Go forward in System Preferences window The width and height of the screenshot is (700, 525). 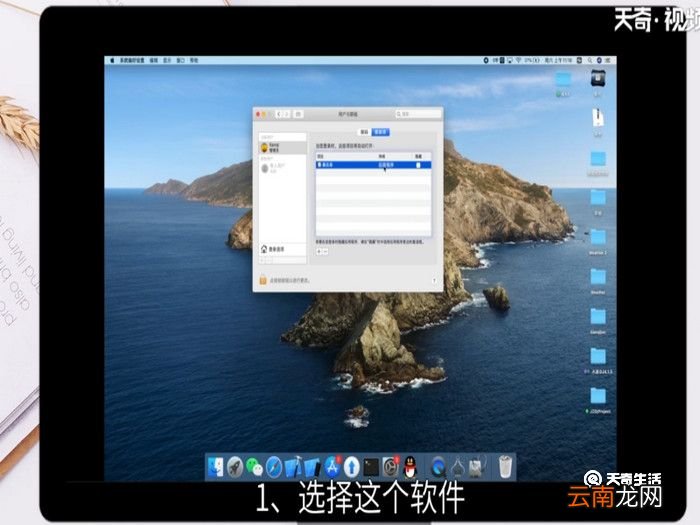click(287, 114)
